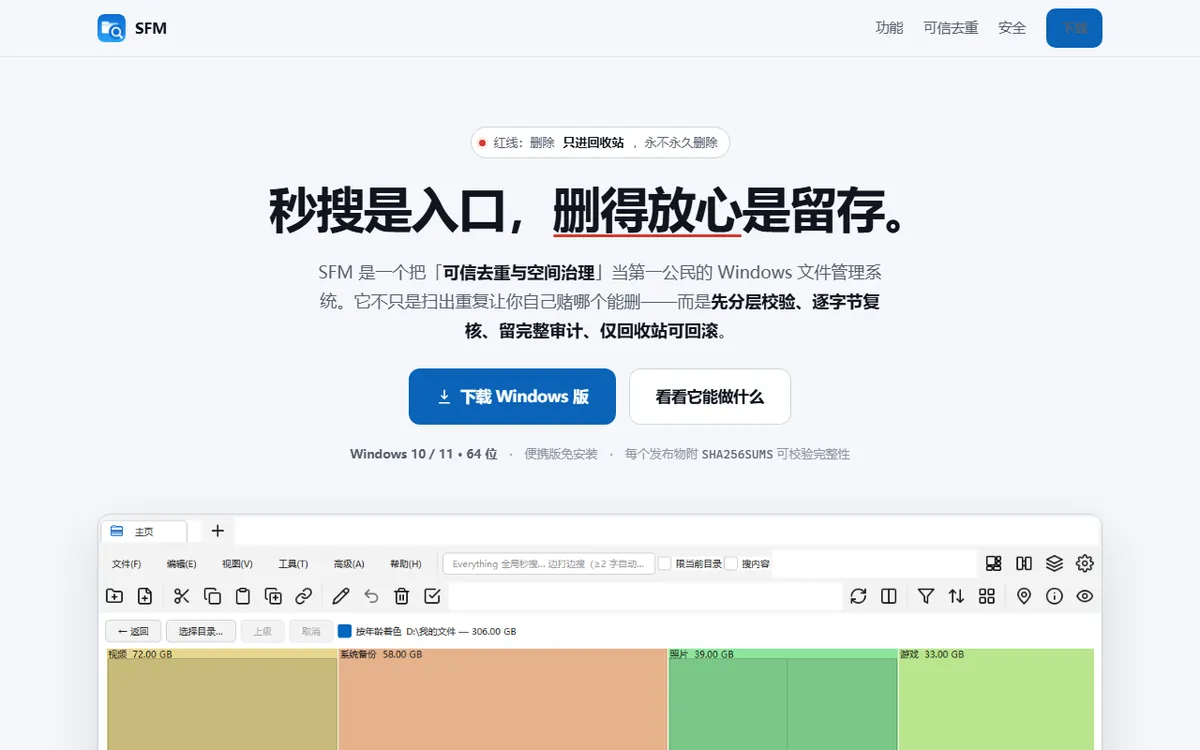Add a new tab with plus button
The image size is (1200, 750).
(x=217, y=531)
